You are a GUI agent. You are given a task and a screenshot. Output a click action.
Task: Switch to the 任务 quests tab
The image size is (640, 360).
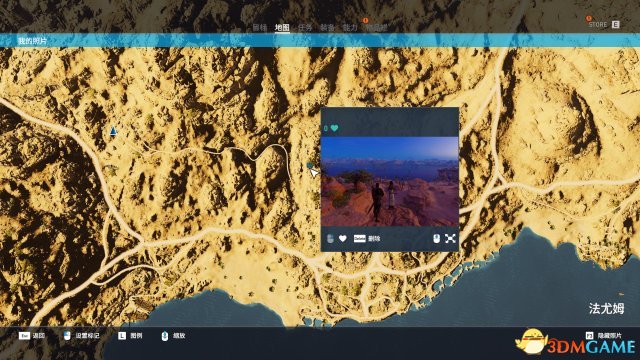point(305,27)
